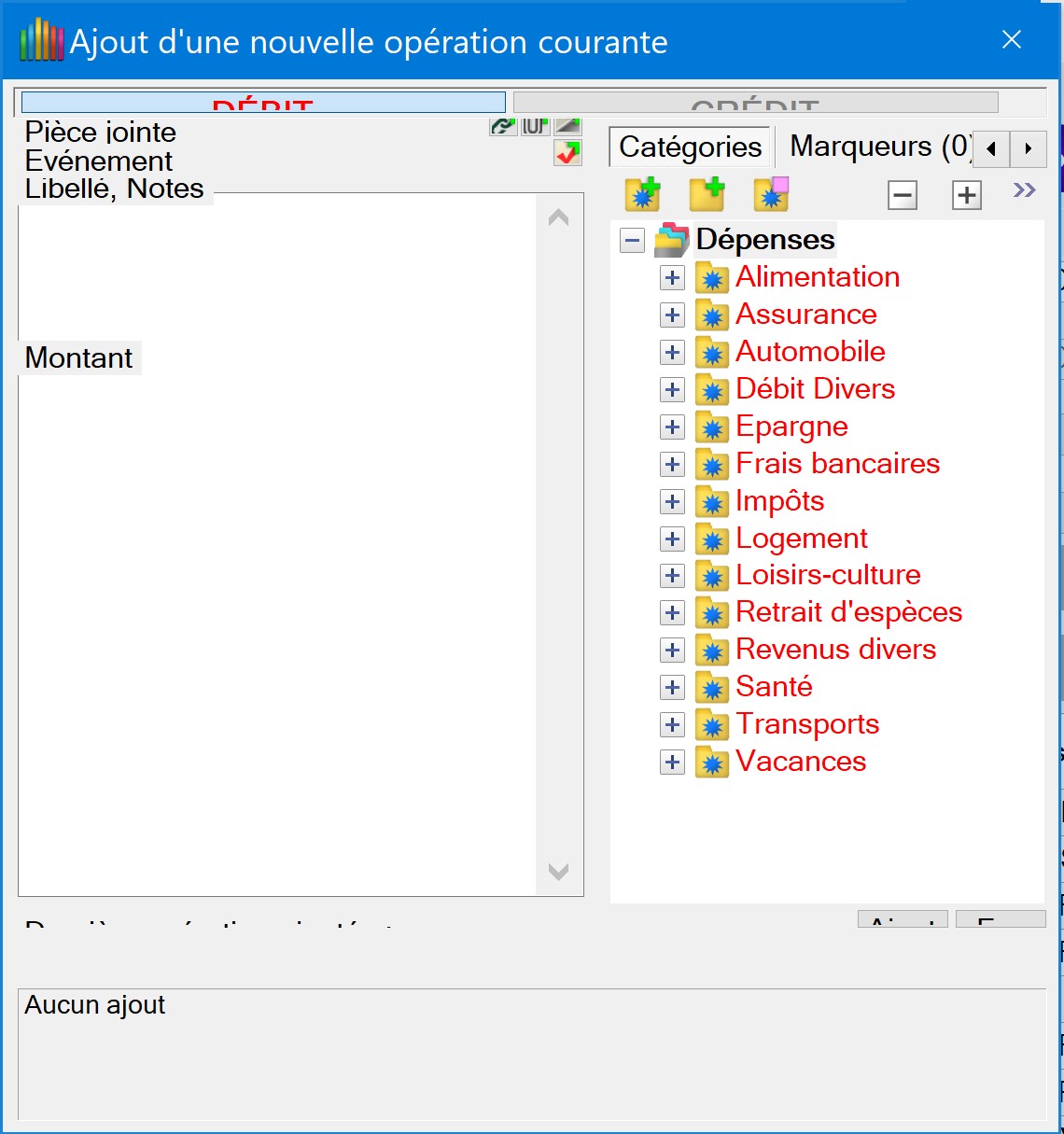Click the notes scrollbar down arrow
Screen dimensions: 1064x1134
tap(558, 872)
